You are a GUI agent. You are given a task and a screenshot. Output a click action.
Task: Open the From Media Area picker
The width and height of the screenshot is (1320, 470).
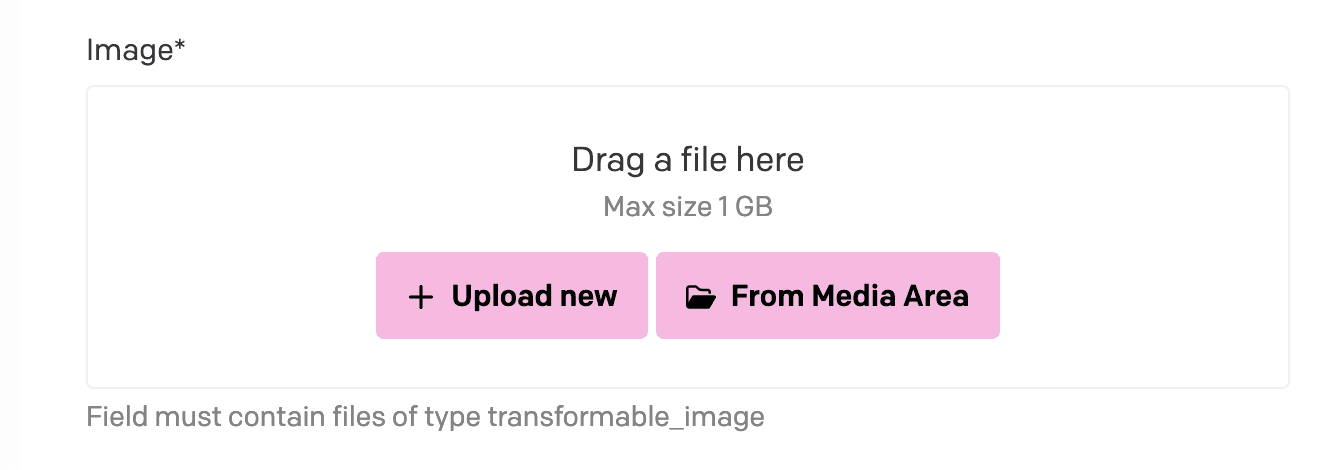[x=828, y=296]
